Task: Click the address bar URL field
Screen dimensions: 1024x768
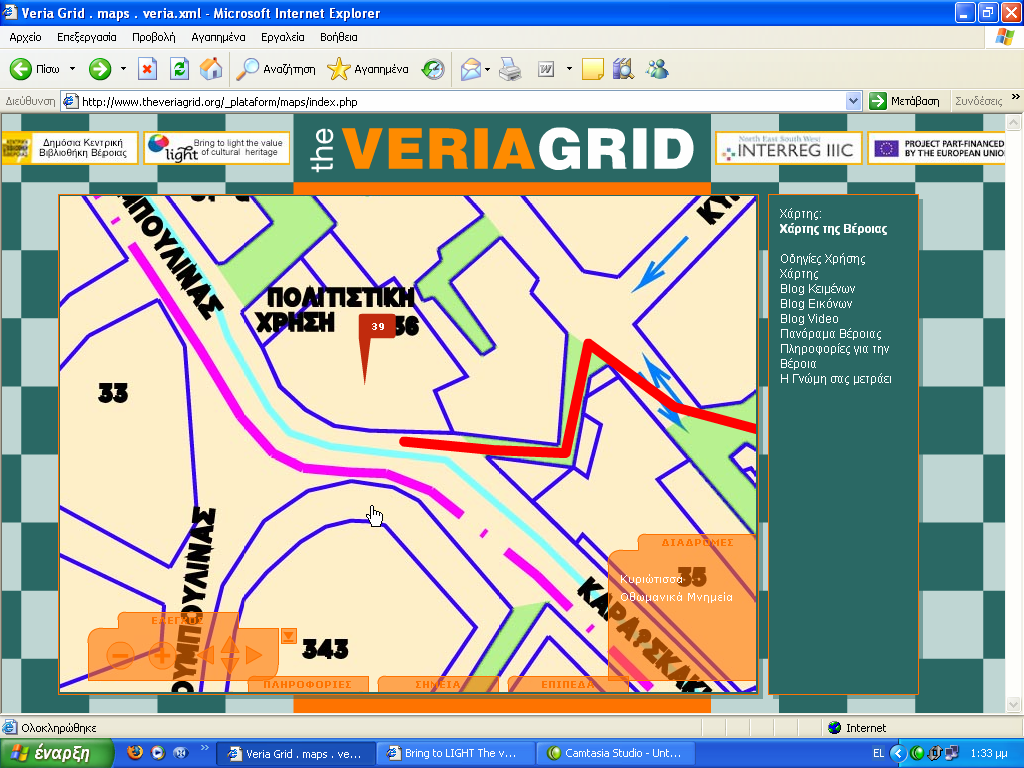Action: pos(460,101)
